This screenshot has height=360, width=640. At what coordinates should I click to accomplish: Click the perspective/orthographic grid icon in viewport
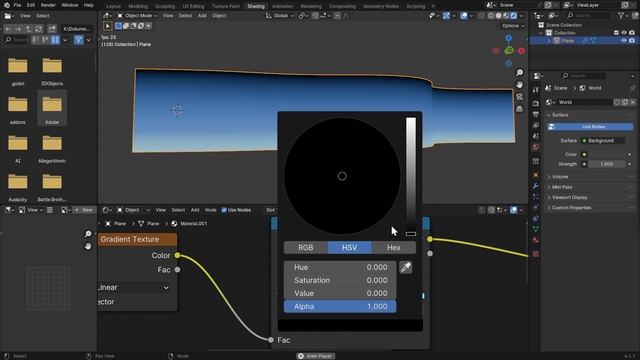(x=519, y=109)
